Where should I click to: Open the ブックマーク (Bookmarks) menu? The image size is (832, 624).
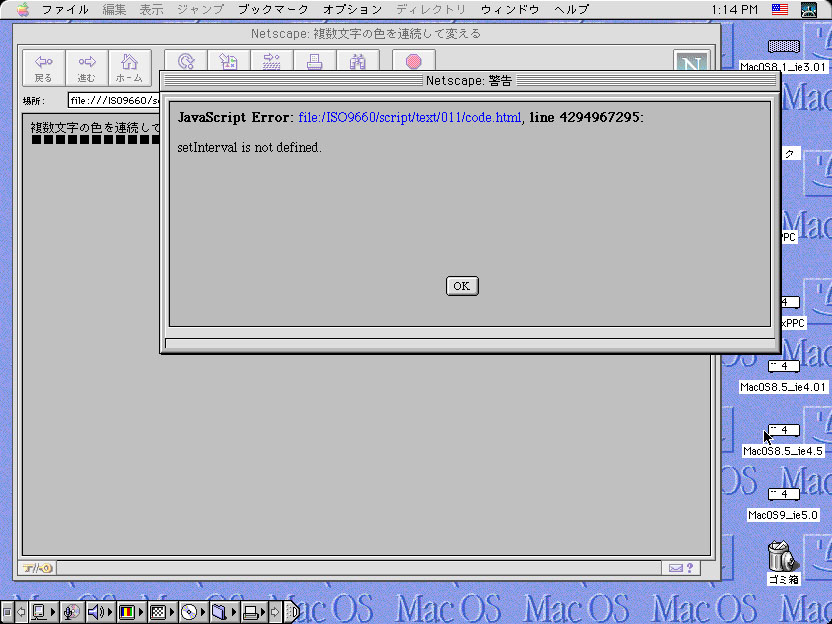coord(273,10)
